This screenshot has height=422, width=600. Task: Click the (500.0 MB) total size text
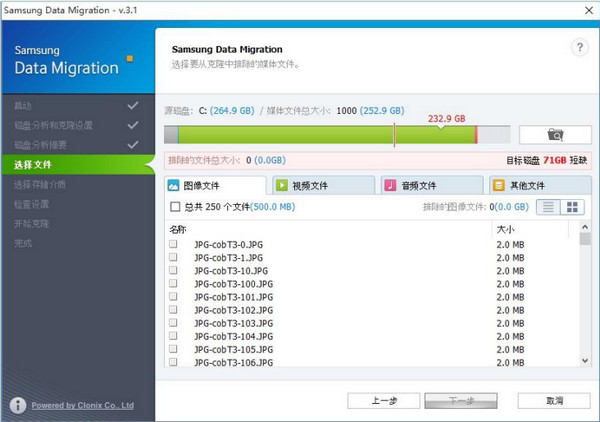(272, 207)
